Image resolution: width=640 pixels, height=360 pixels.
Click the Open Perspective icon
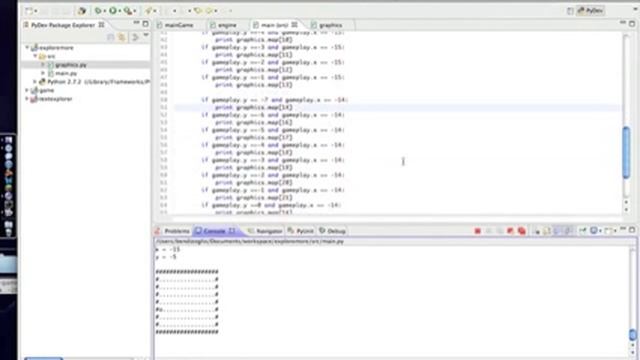point(570,11)
